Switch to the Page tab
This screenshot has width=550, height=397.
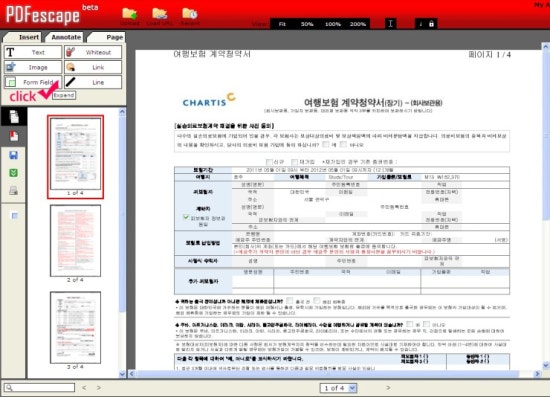(x=106, y=37)
